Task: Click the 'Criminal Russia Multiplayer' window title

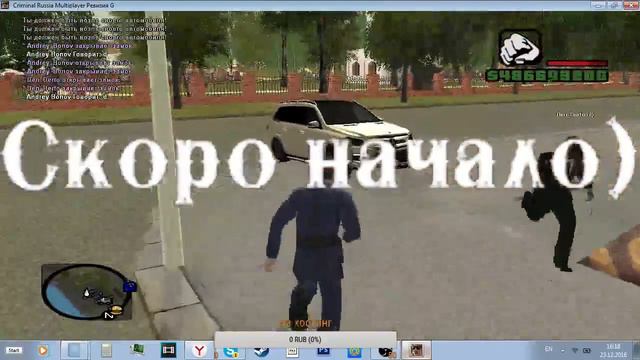Action: [x=64, y=5]
